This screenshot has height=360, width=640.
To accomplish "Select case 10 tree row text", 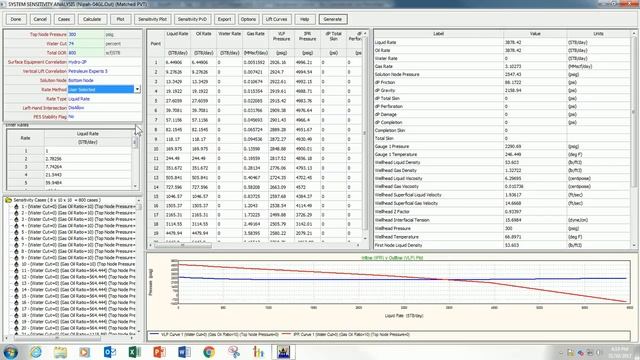I will (78, 264).
